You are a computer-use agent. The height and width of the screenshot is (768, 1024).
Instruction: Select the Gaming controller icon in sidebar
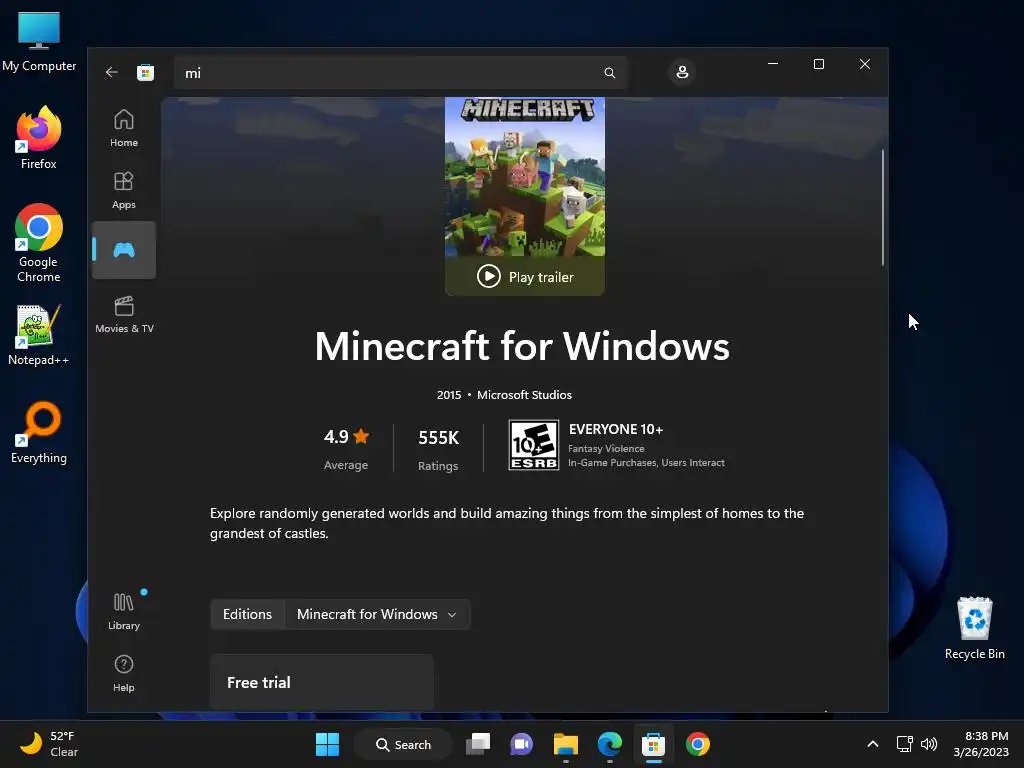(123, 250)
